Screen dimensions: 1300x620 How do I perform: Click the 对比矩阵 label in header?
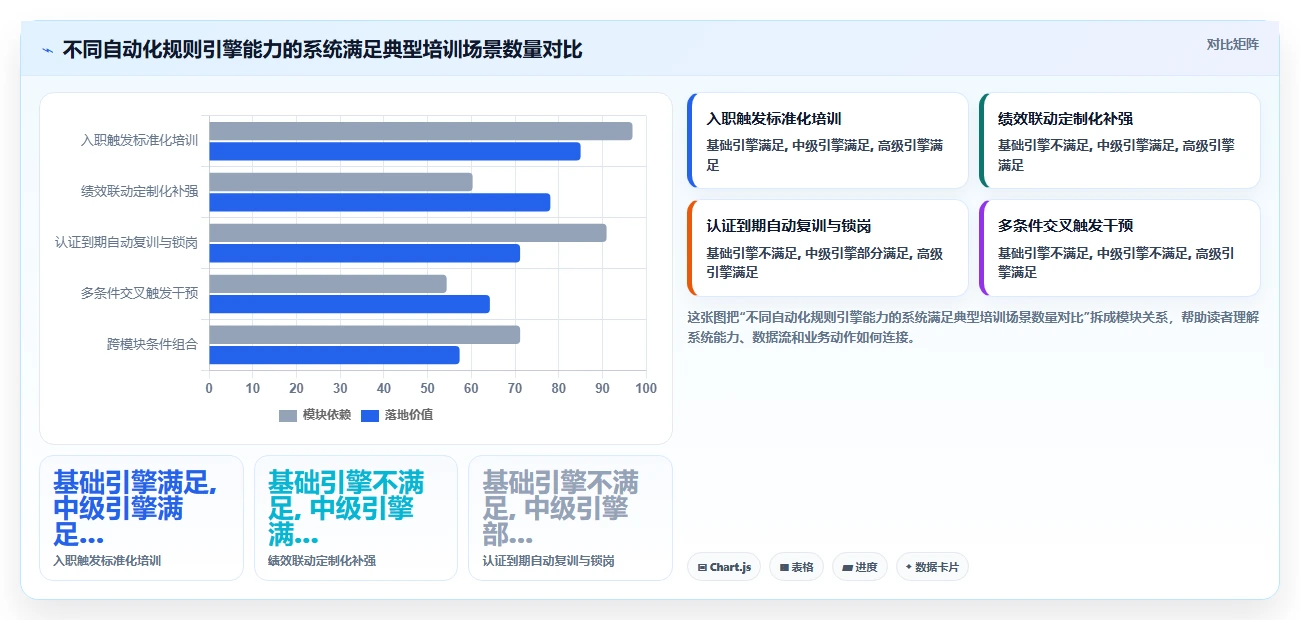(x=1232, y=44)
